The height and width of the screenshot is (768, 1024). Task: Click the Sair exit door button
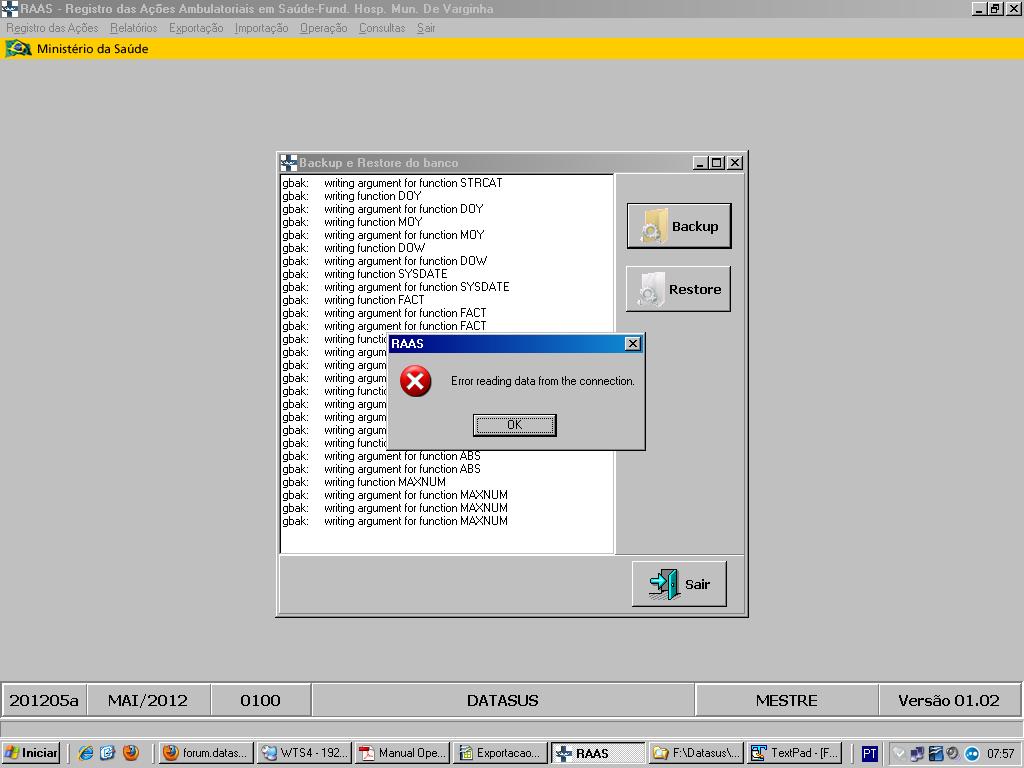[678, 584]
